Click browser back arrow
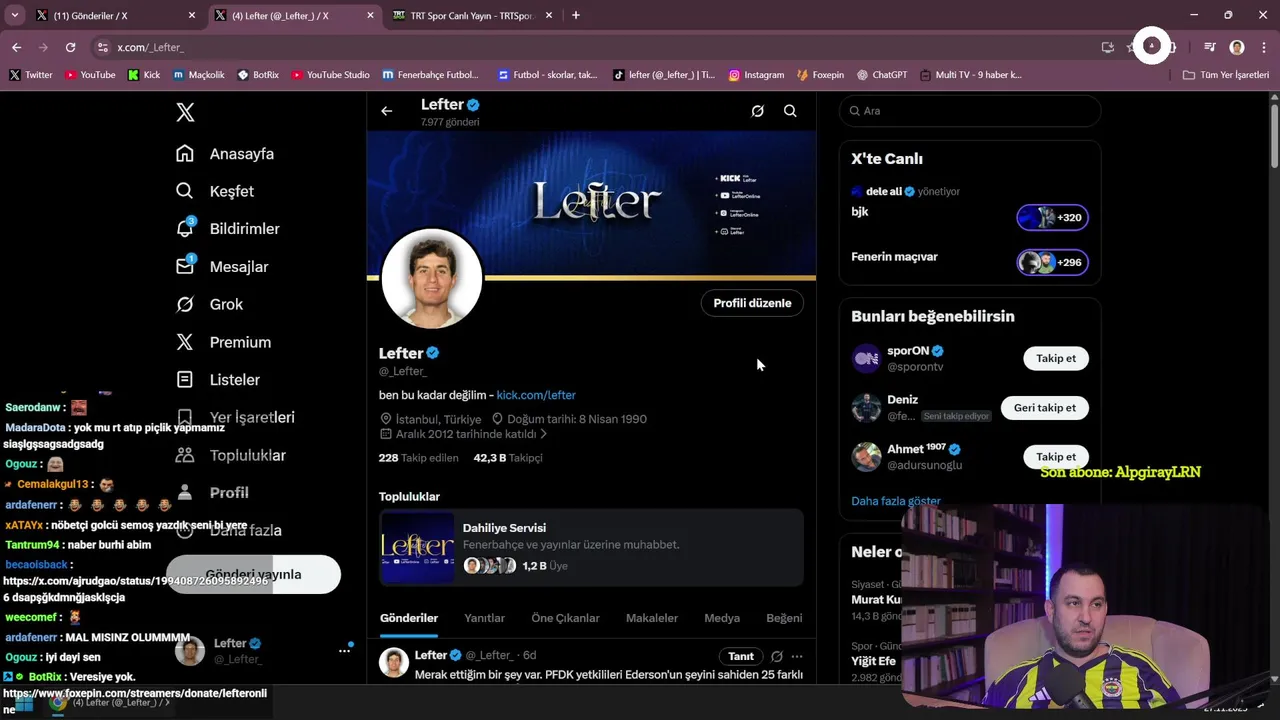Screen dimensions: 1280x720 click(17, 47)
